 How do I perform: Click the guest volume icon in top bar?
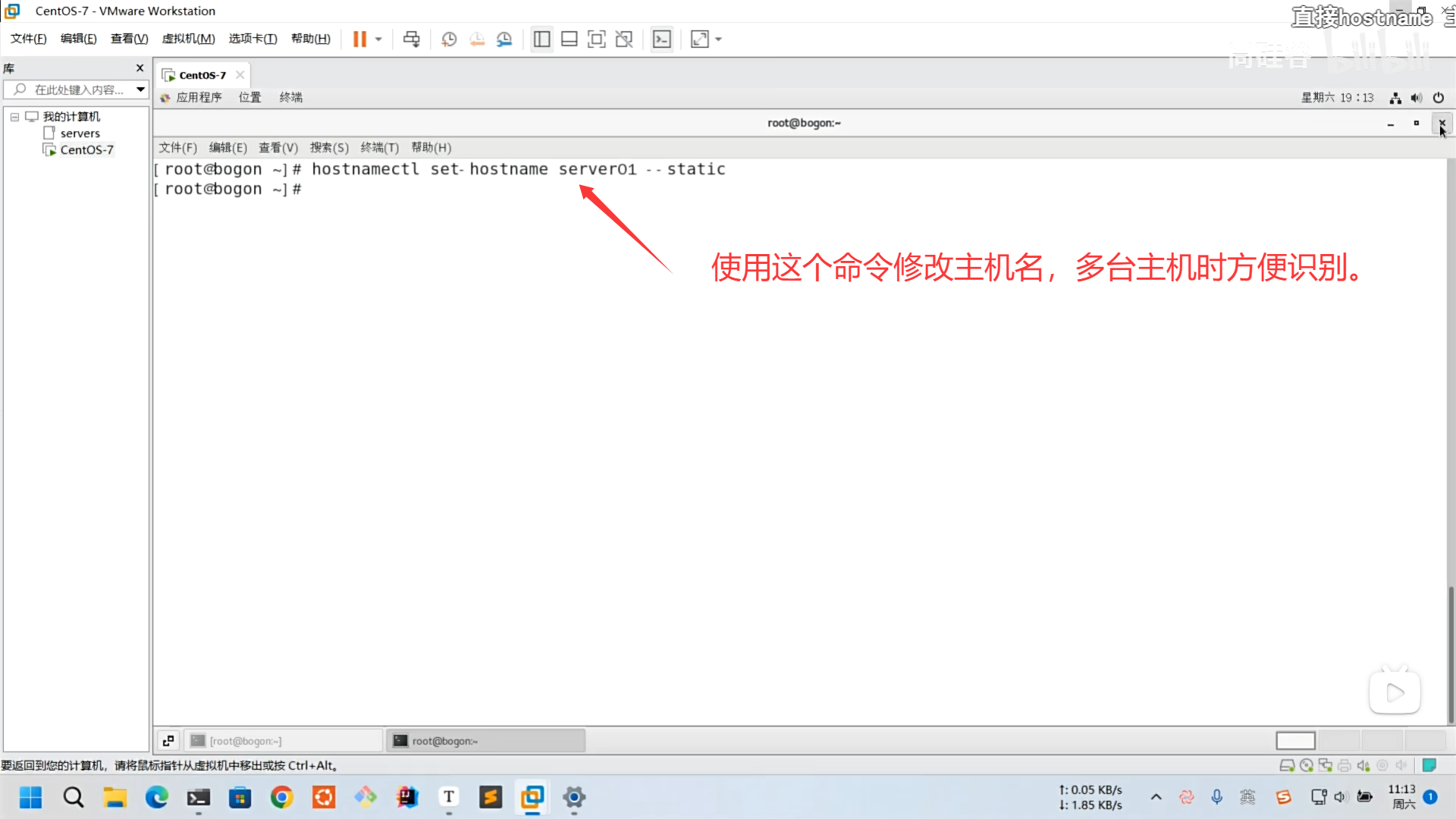point(1417,98)
